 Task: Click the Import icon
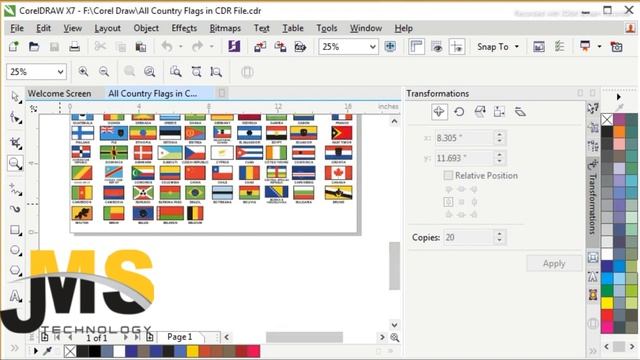click(260, 47)
